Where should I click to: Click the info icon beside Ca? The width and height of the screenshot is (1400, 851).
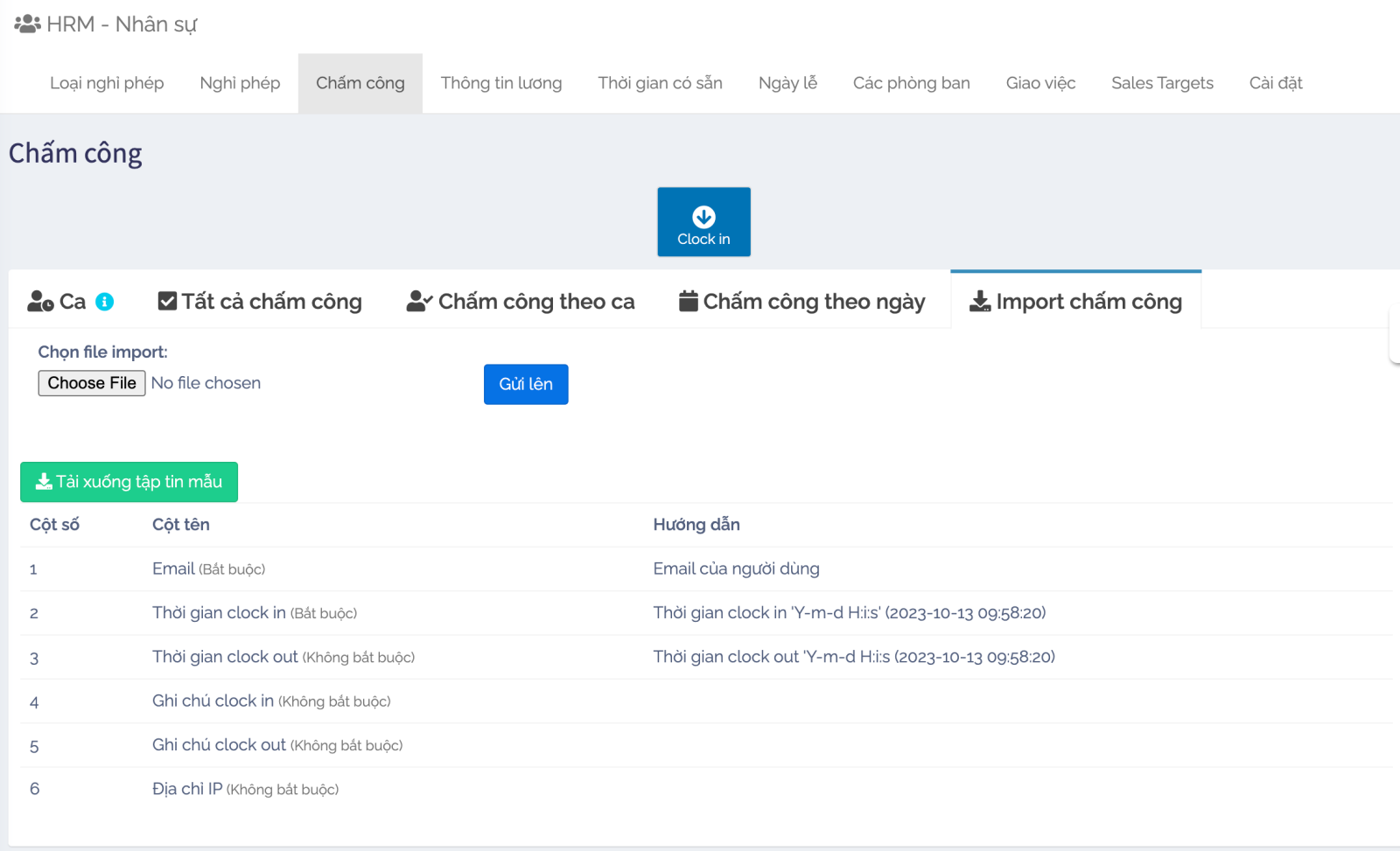coord(104,302)
